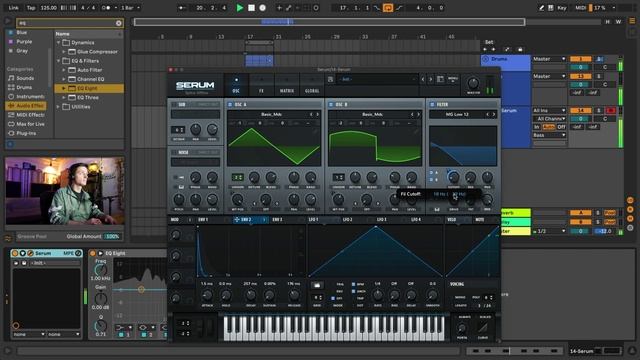Switch to Serum GLOBAL tab
This screenshot has height=360, width=640.
[x=312, y=85]
